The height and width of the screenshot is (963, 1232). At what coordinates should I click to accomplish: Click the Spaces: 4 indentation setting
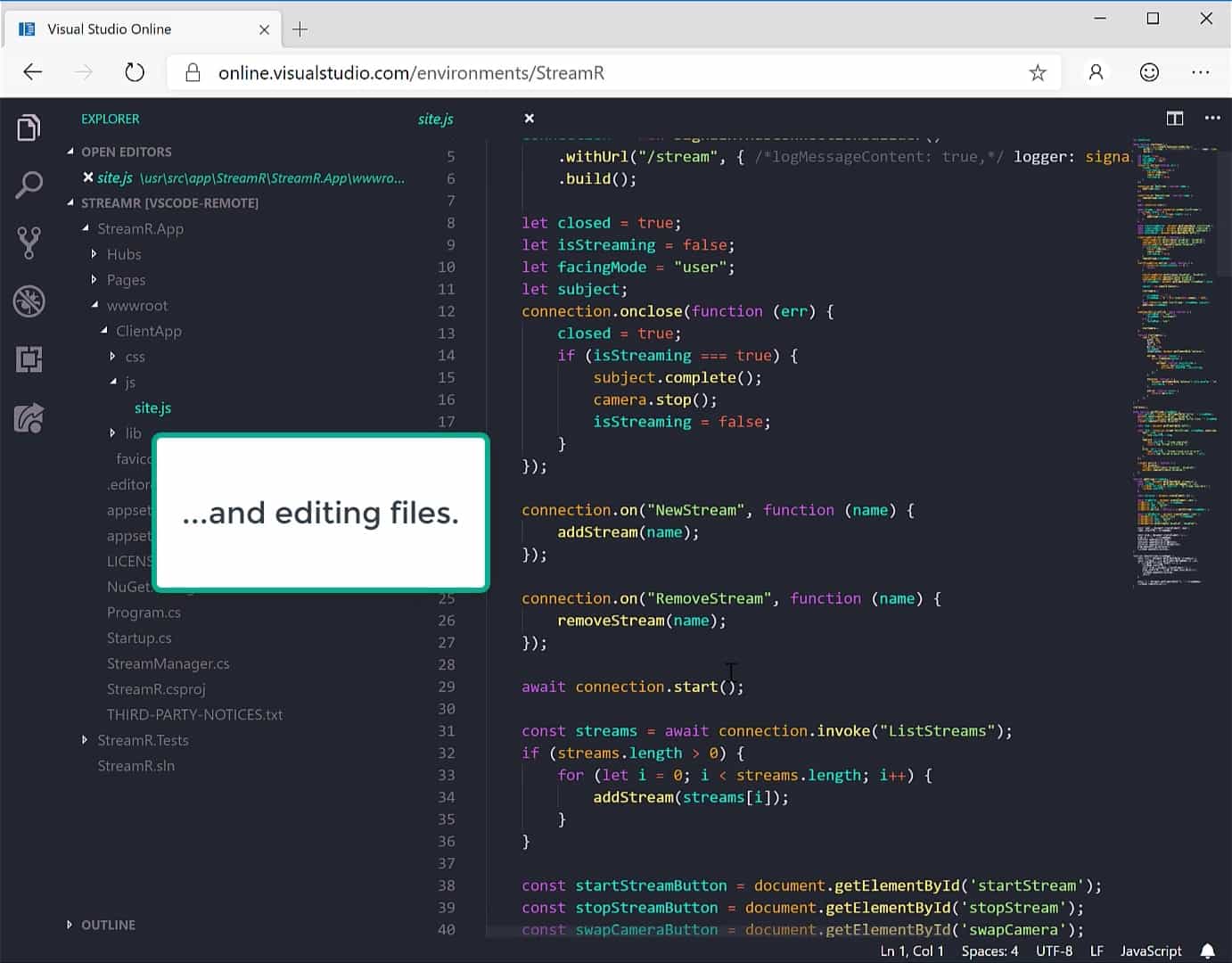[x=990, y=951]
